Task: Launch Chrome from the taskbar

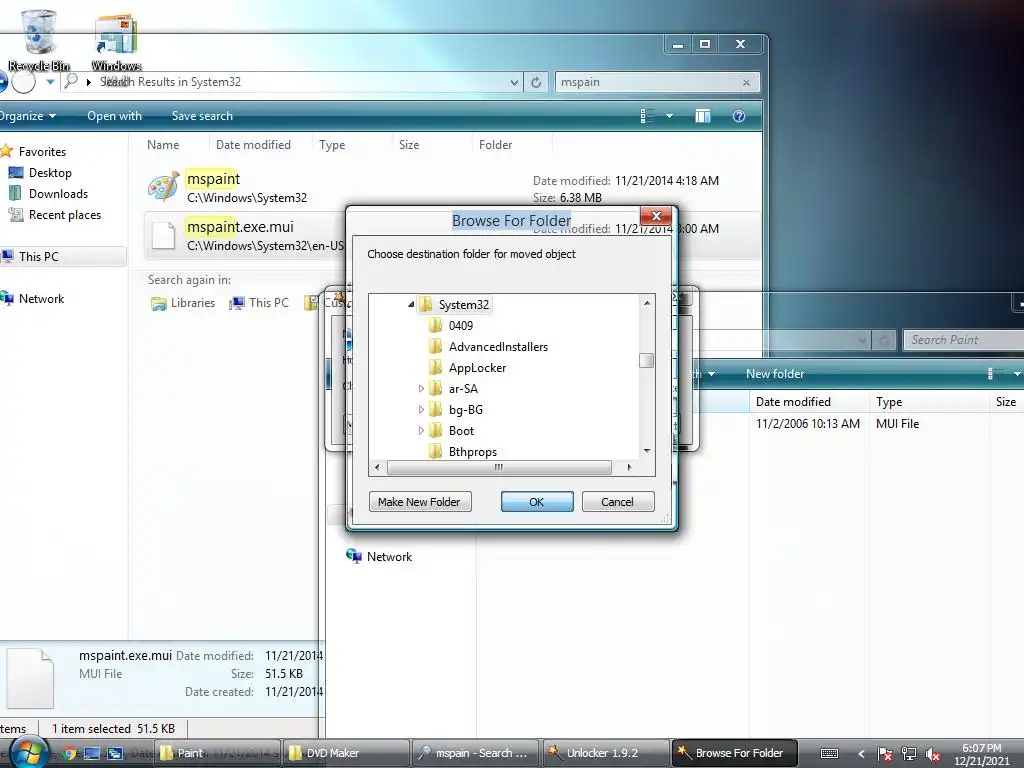Action: (69, 753)
